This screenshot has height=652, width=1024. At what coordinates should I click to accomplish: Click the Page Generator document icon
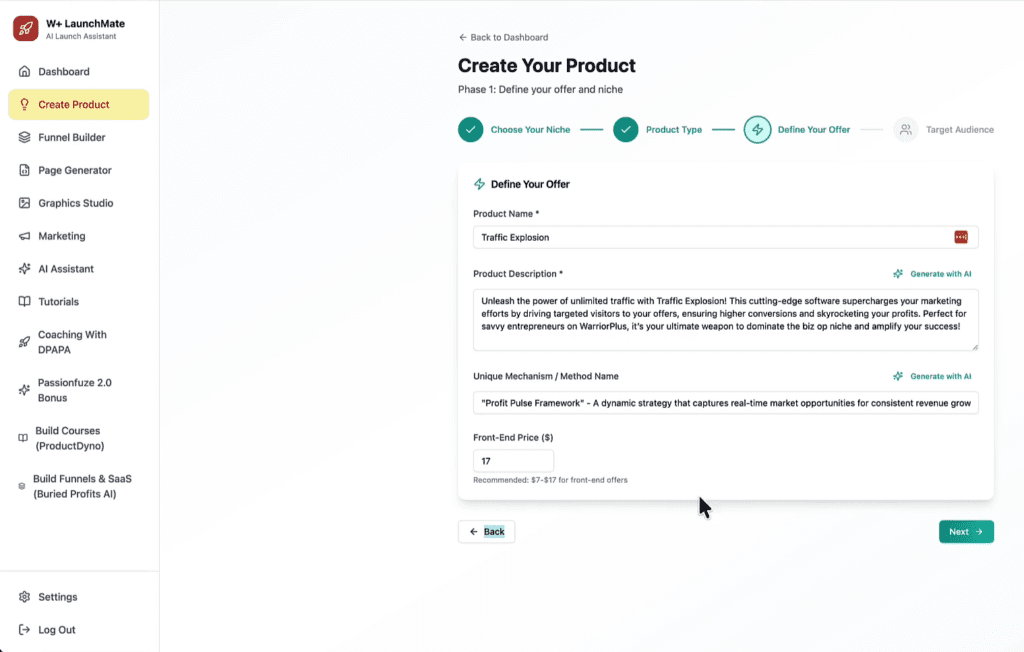click(25, 171)
